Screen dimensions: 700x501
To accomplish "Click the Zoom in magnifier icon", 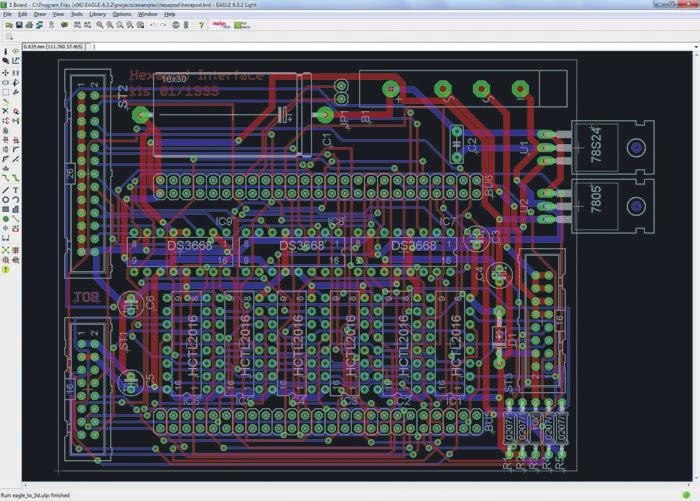I will click(110, 25).
